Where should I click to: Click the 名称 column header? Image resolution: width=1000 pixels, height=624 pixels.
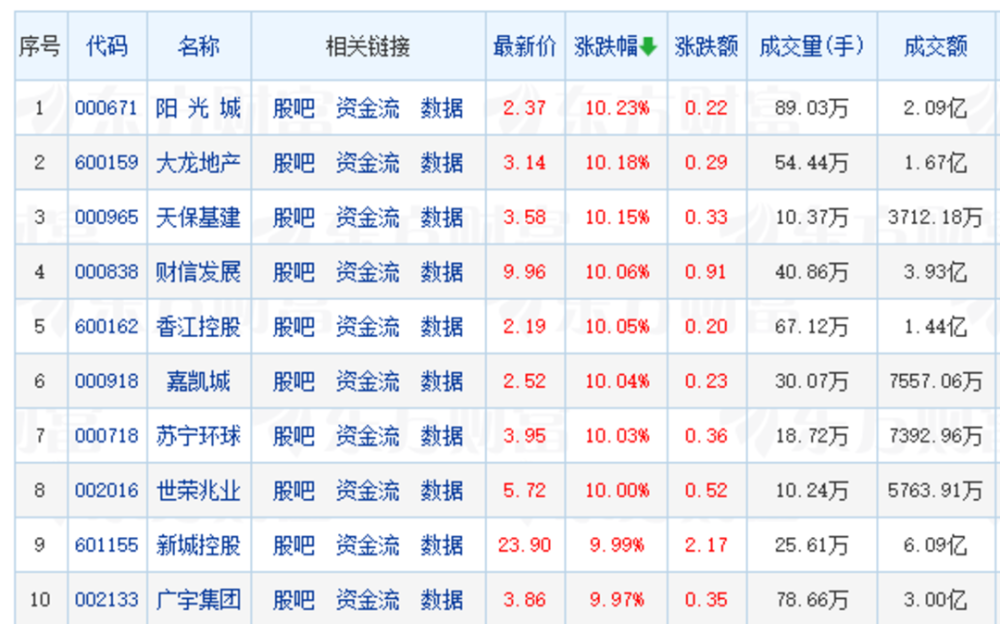point(198,47)
